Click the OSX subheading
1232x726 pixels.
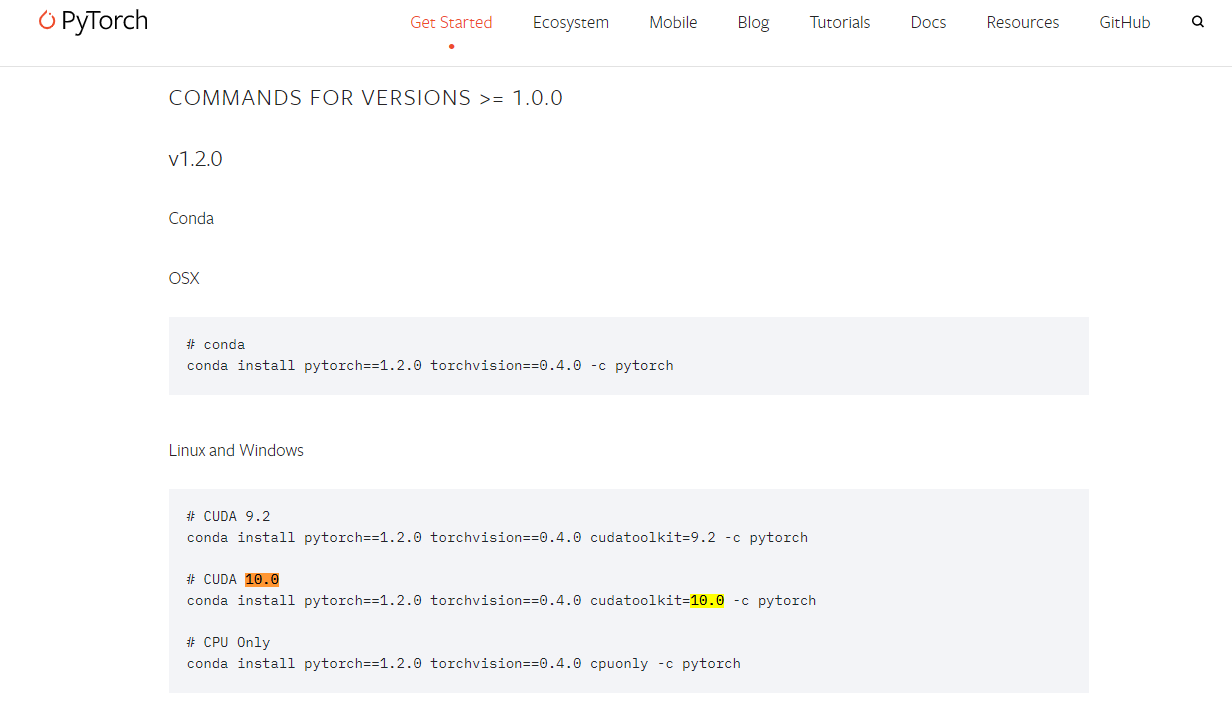tap(184, 278)
